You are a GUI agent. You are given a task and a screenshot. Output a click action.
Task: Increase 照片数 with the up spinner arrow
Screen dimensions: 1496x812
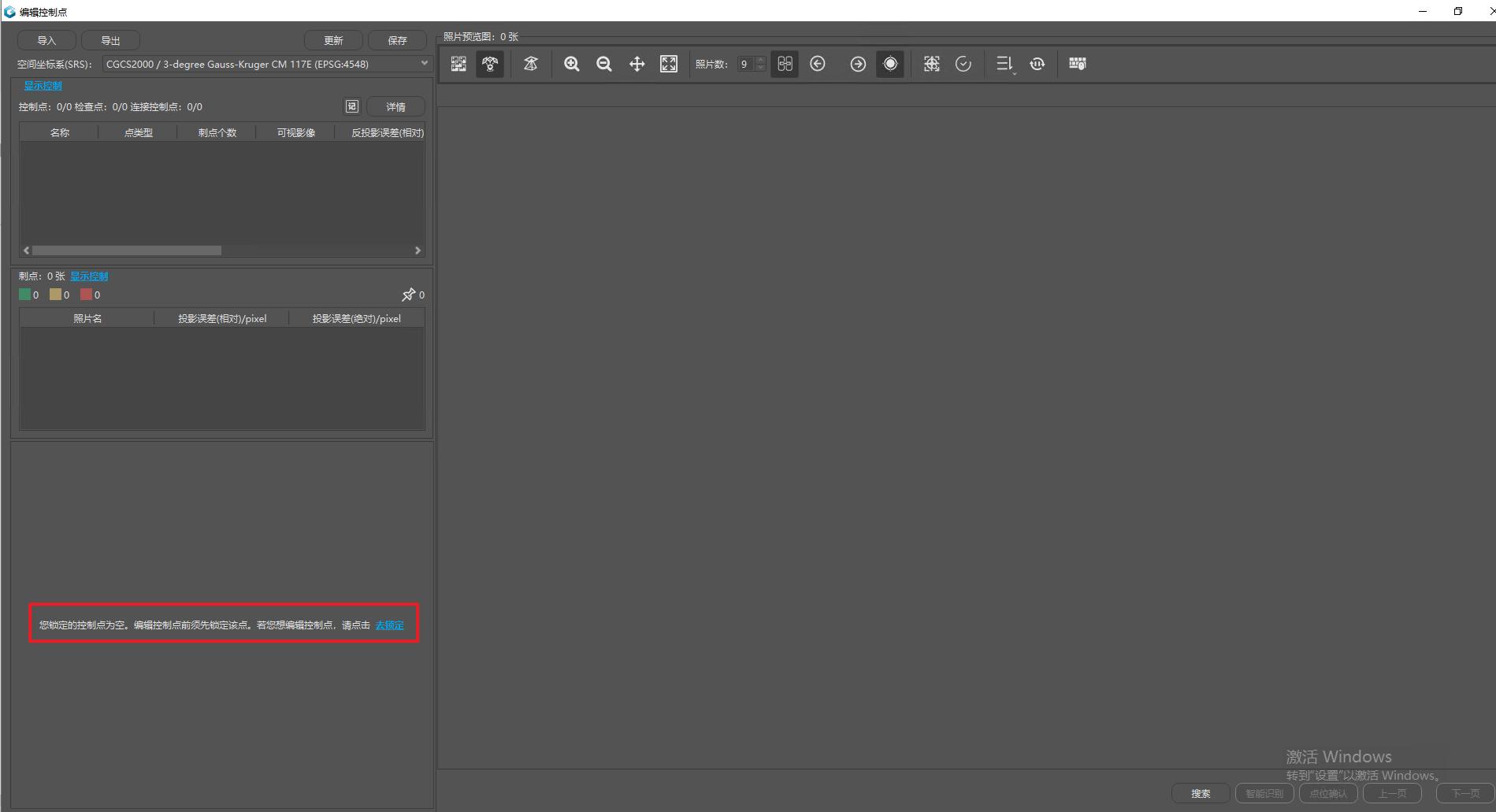(760, 60)
